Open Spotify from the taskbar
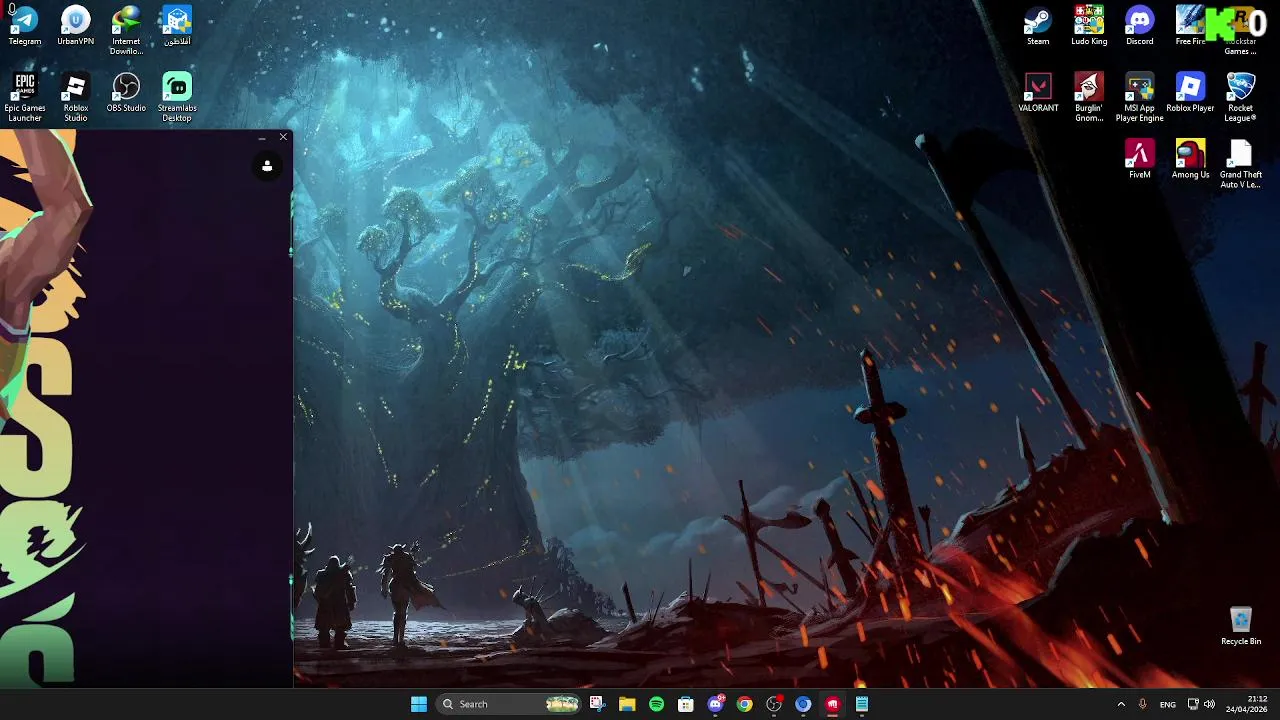Viewport: 1280px width, 720px height. click(656, 704)
